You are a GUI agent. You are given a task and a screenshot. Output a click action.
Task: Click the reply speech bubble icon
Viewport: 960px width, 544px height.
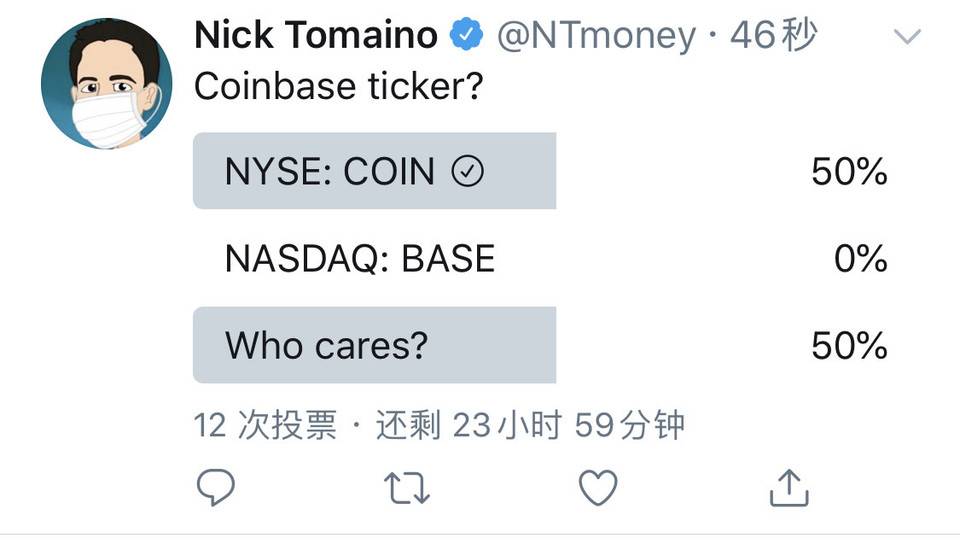pyautogui.click(x=215, y=488)
